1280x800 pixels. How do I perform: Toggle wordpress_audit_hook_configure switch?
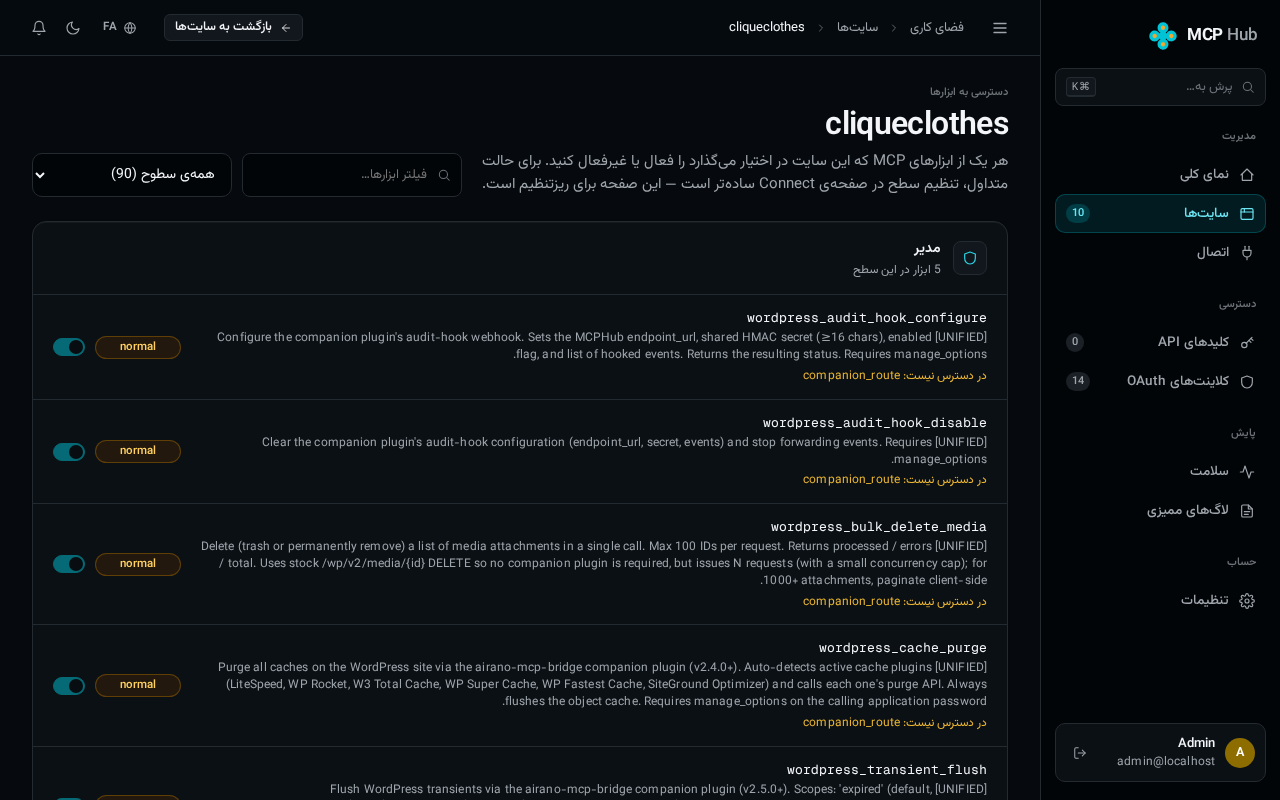pyautogui.click(x=69, y=347)
